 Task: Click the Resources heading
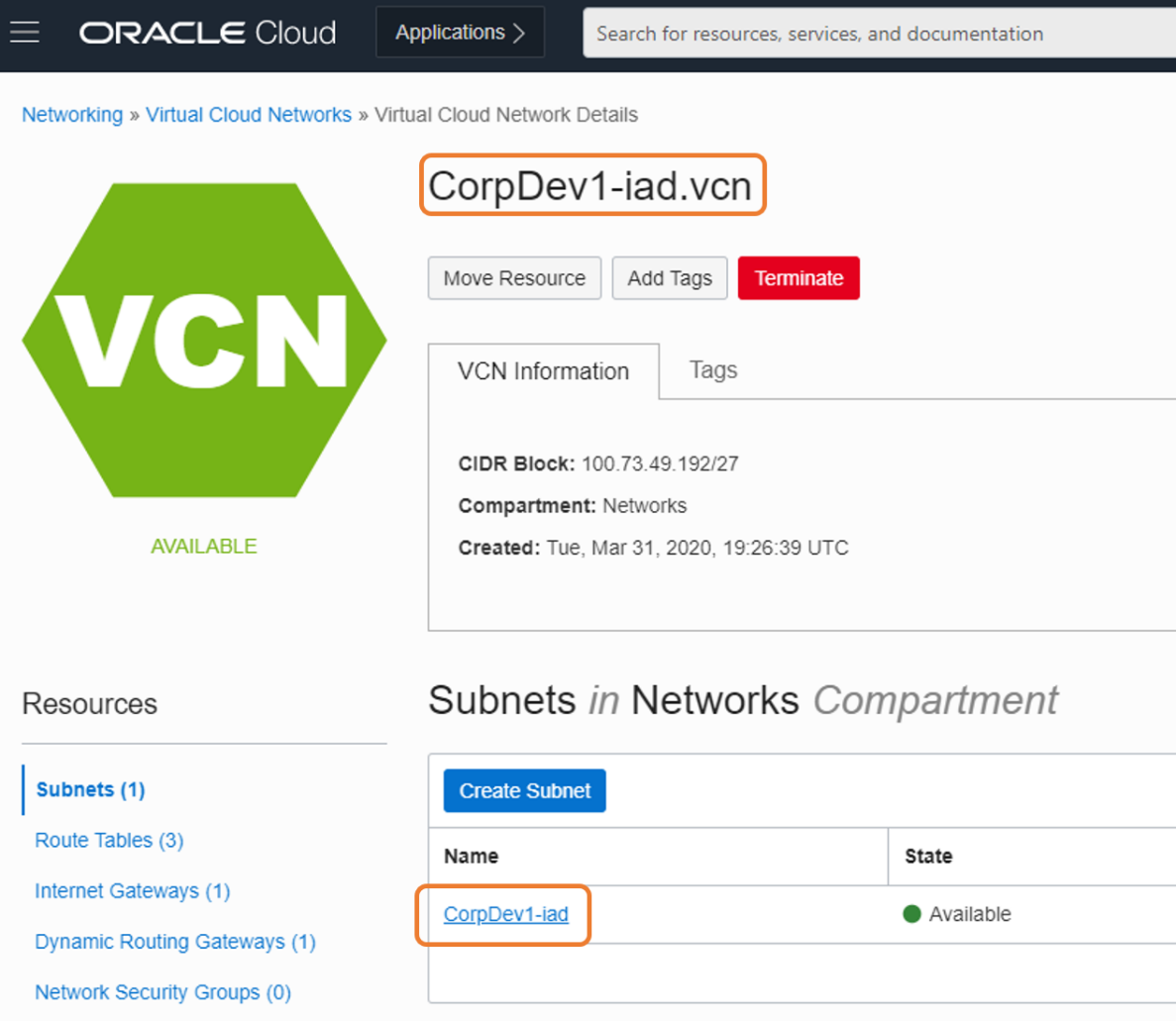[90, 704]
